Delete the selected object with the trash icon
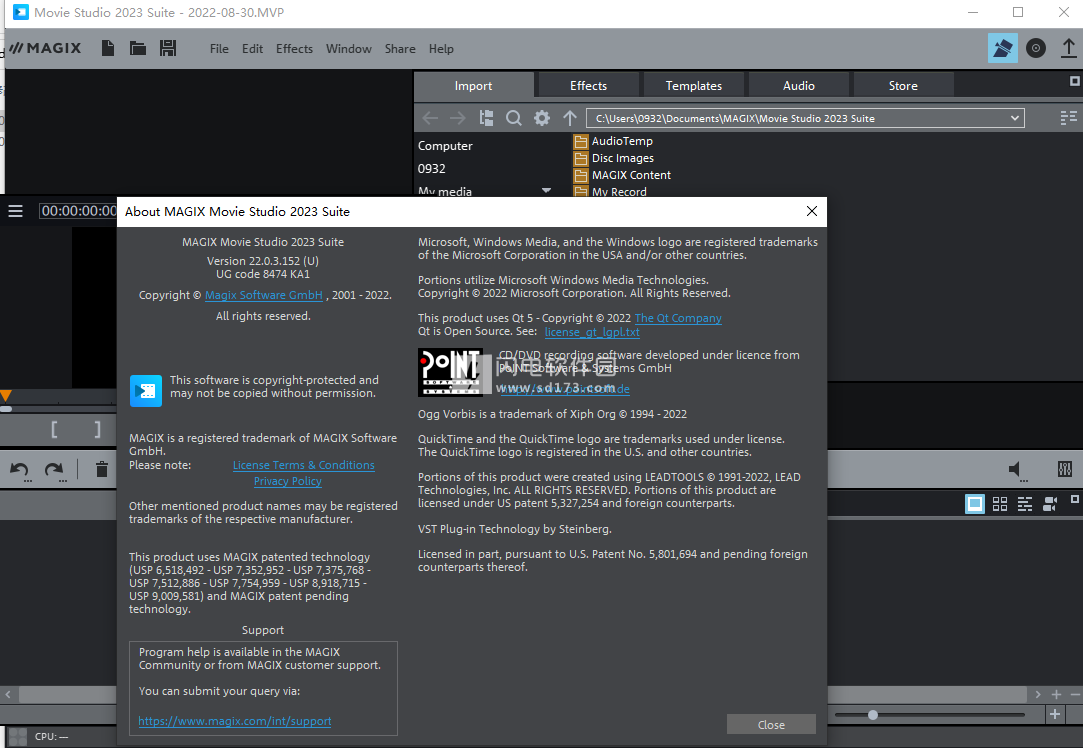The height and width of the screenshot is (748, 1083). (102, 470)
